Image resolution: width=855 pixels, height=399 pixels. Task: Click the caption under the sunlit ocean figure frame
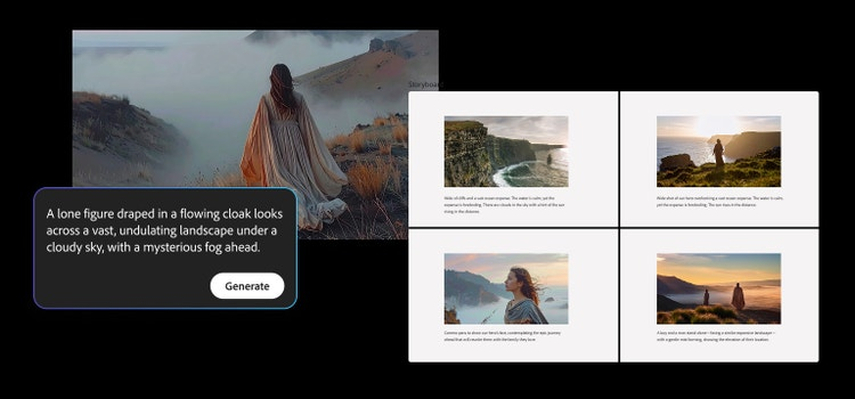point(720,201)
